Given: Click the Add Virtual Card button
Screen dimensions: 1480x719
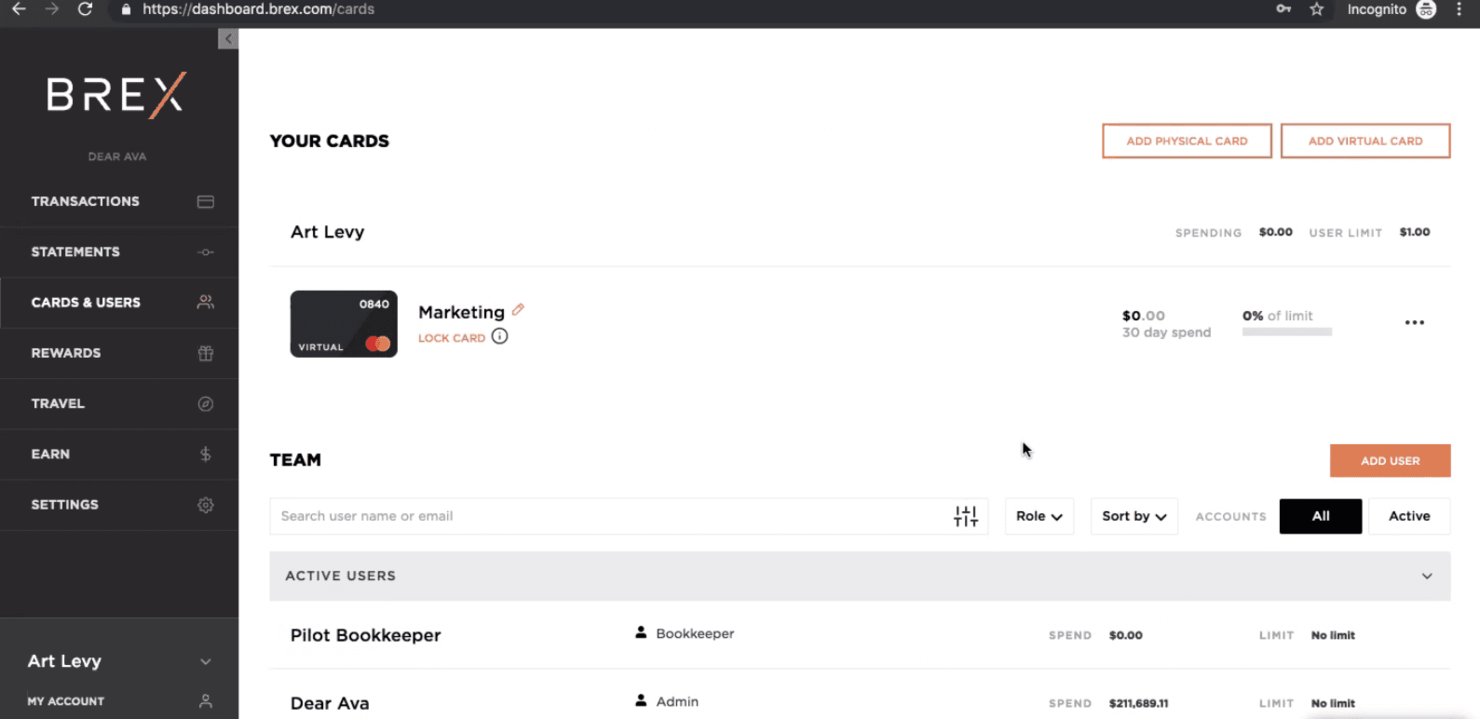Looking at the screenshot, I should click(x=1364, y=141).
